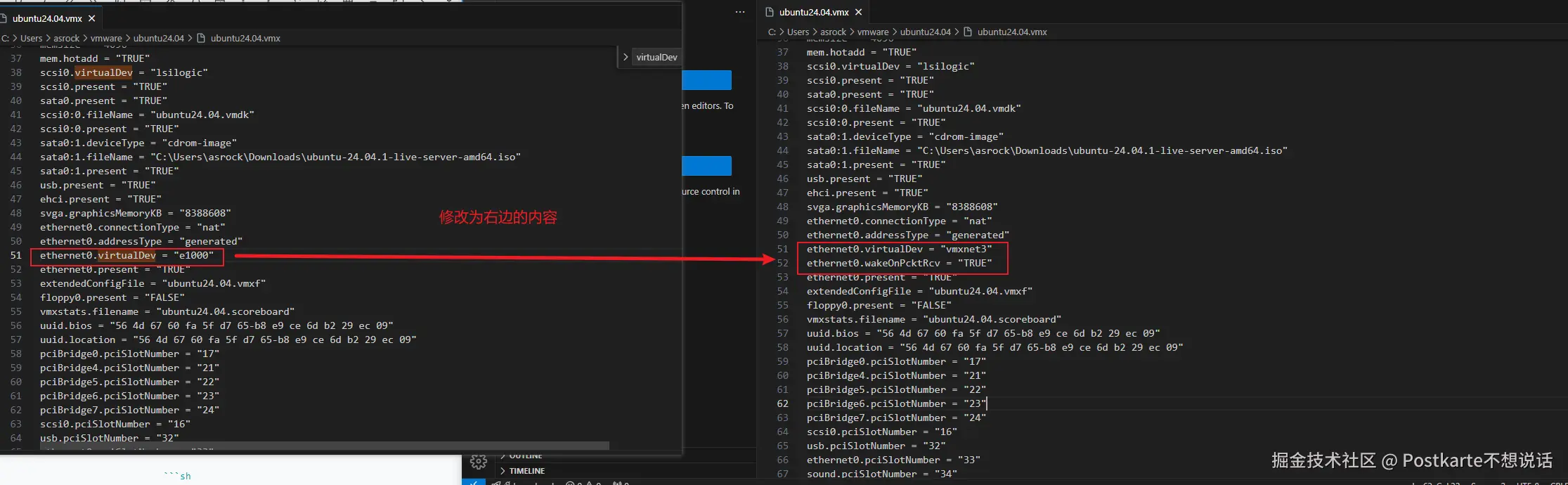Expand the TIMELINE section
The image size is (1568, 485).
526,471
